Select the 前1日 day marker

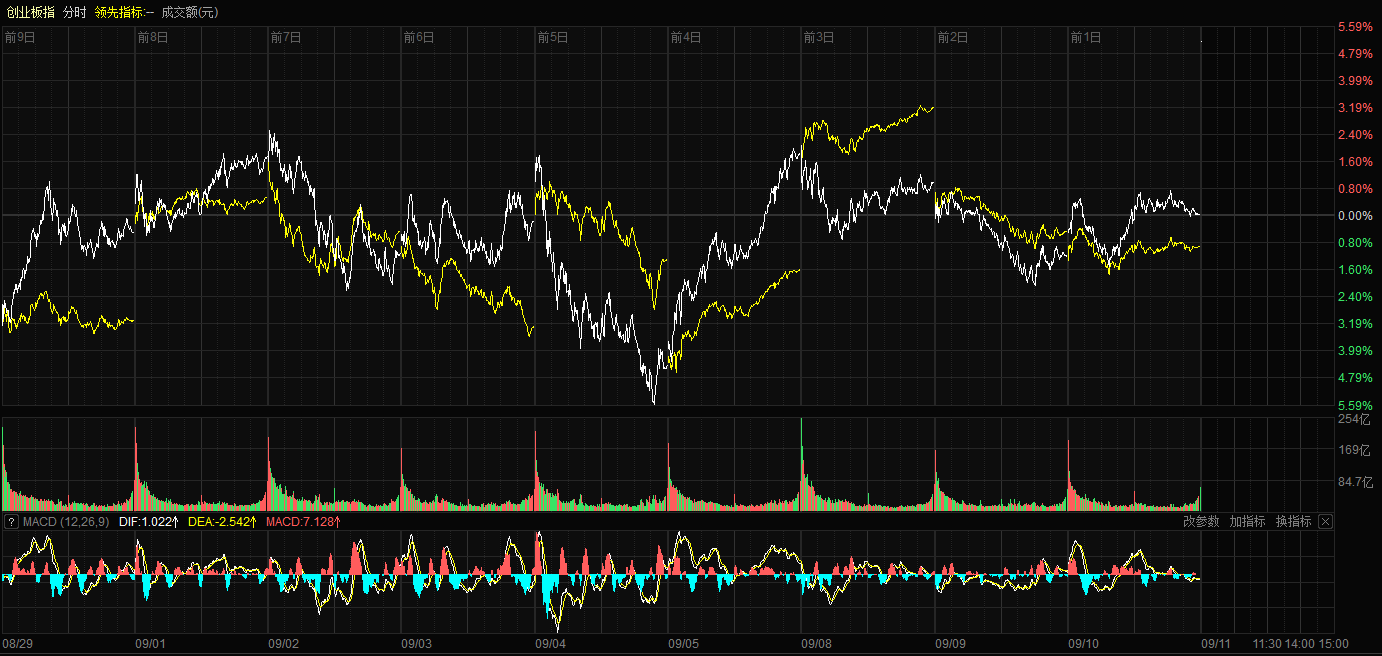(1086, 37)
